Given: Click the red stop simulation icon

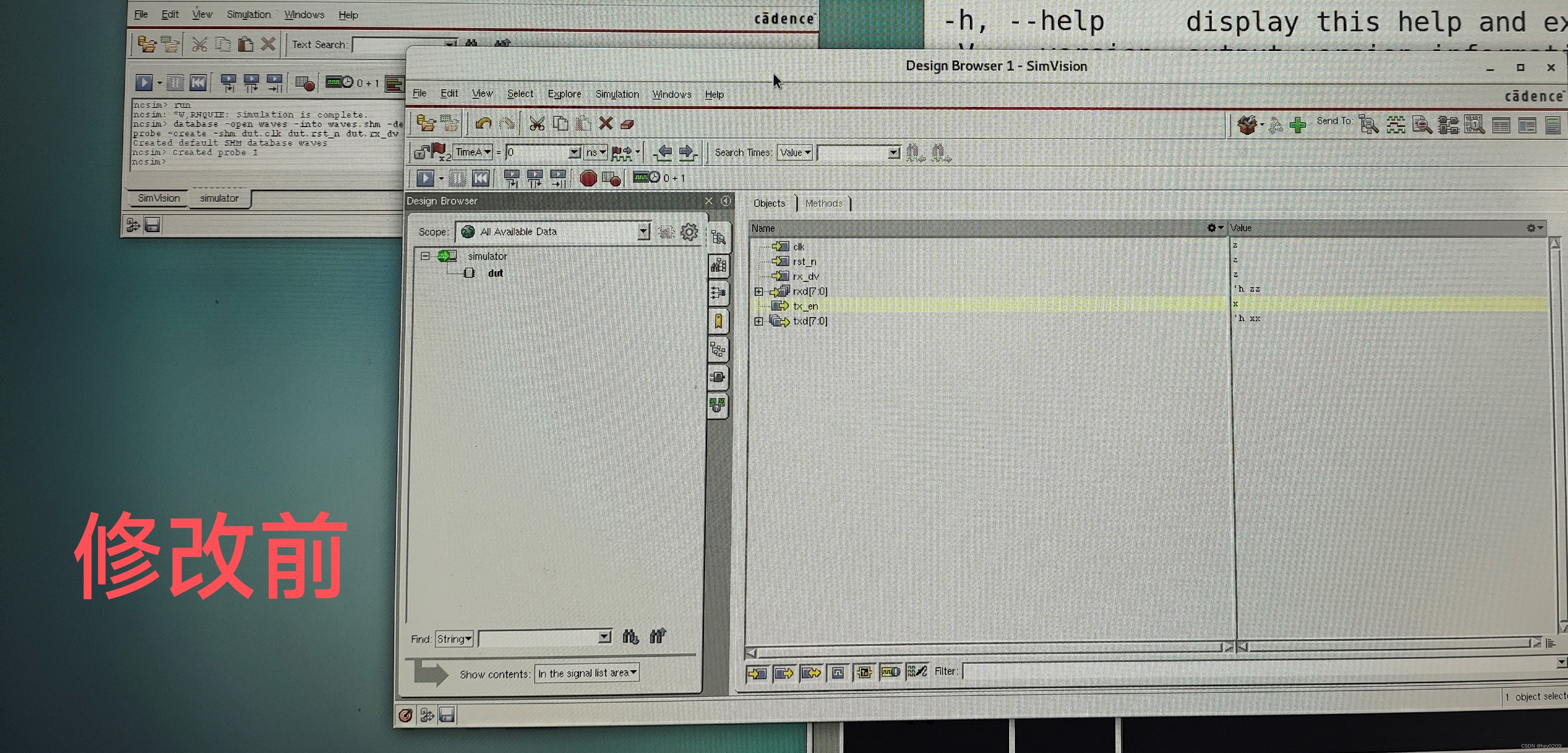Looking at the screenshot, I should pyautogui.click(x=588, y=178).
